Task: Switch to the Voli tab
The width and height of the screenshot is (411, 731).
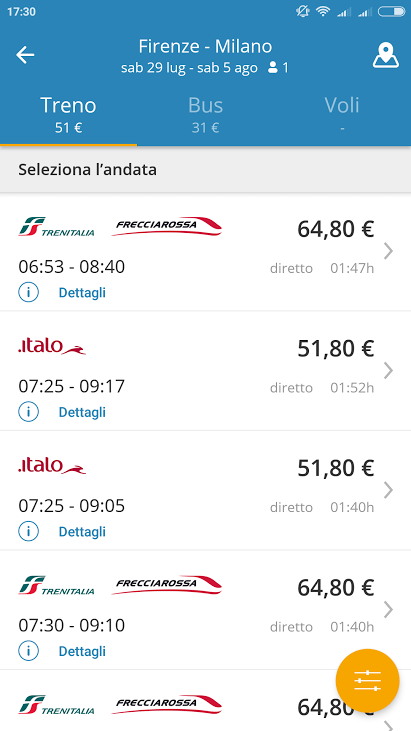Action: (x=342, y=114)
